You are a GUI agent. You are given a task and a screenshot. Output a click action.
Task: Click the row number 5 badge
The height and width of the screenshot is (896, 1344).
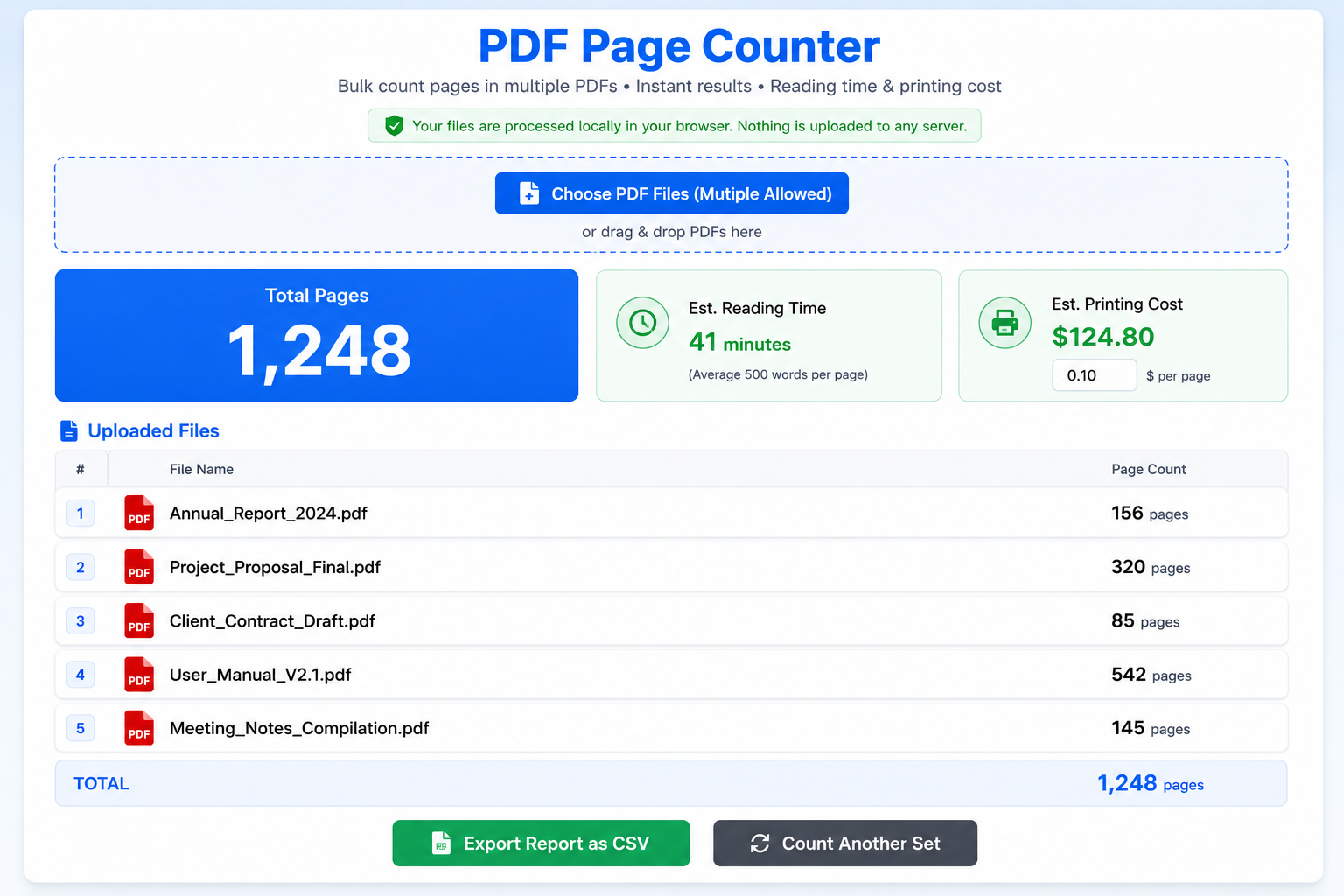(80, 728)
